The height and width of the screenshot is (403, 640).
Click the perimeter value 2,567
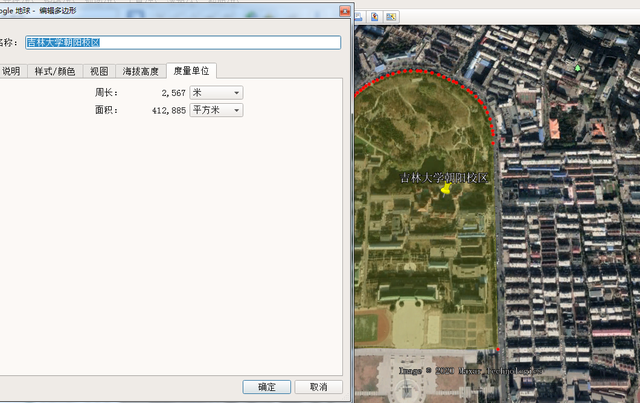(x=173, y=93)
